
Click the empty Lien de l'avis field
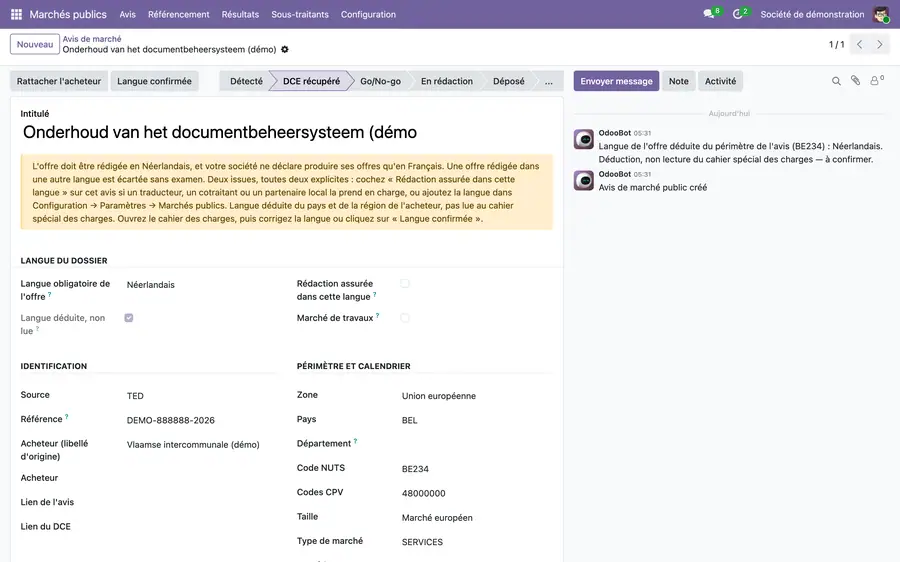201,502
